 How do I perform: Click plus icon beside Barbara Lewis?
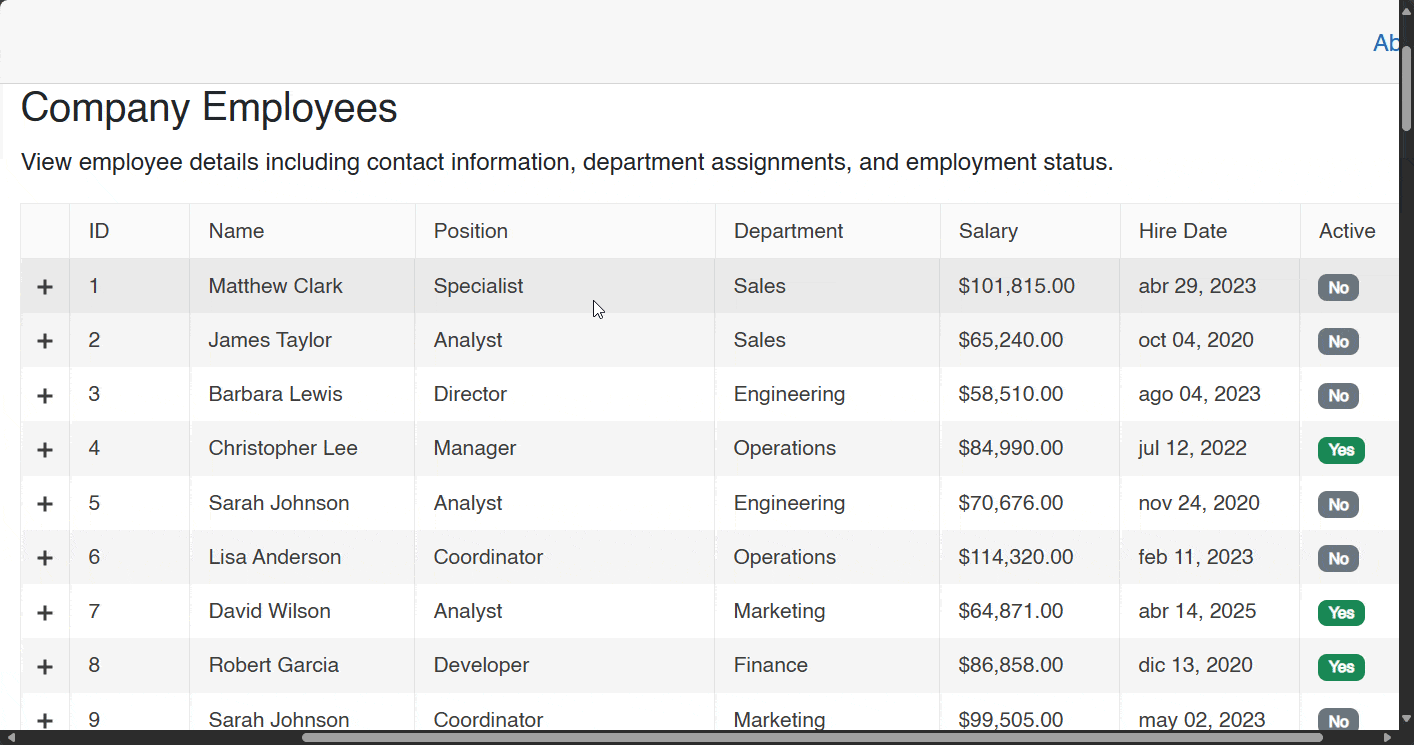45,395
